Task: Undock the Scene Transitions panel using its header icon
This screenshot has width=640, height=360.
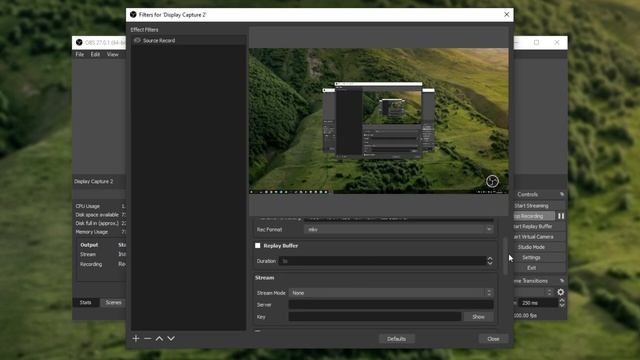Action: [x=562, y=281]
